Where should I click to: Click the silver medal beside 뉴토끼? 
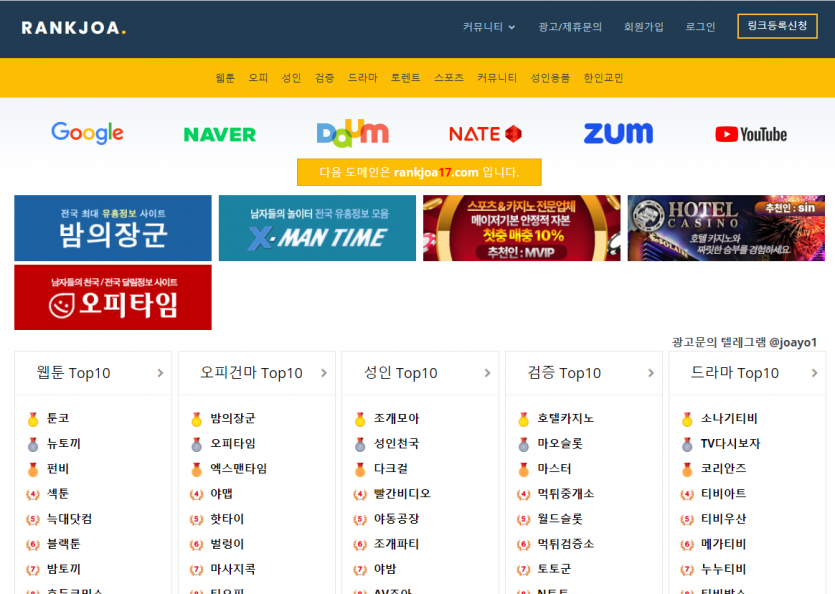pos(33,444)
